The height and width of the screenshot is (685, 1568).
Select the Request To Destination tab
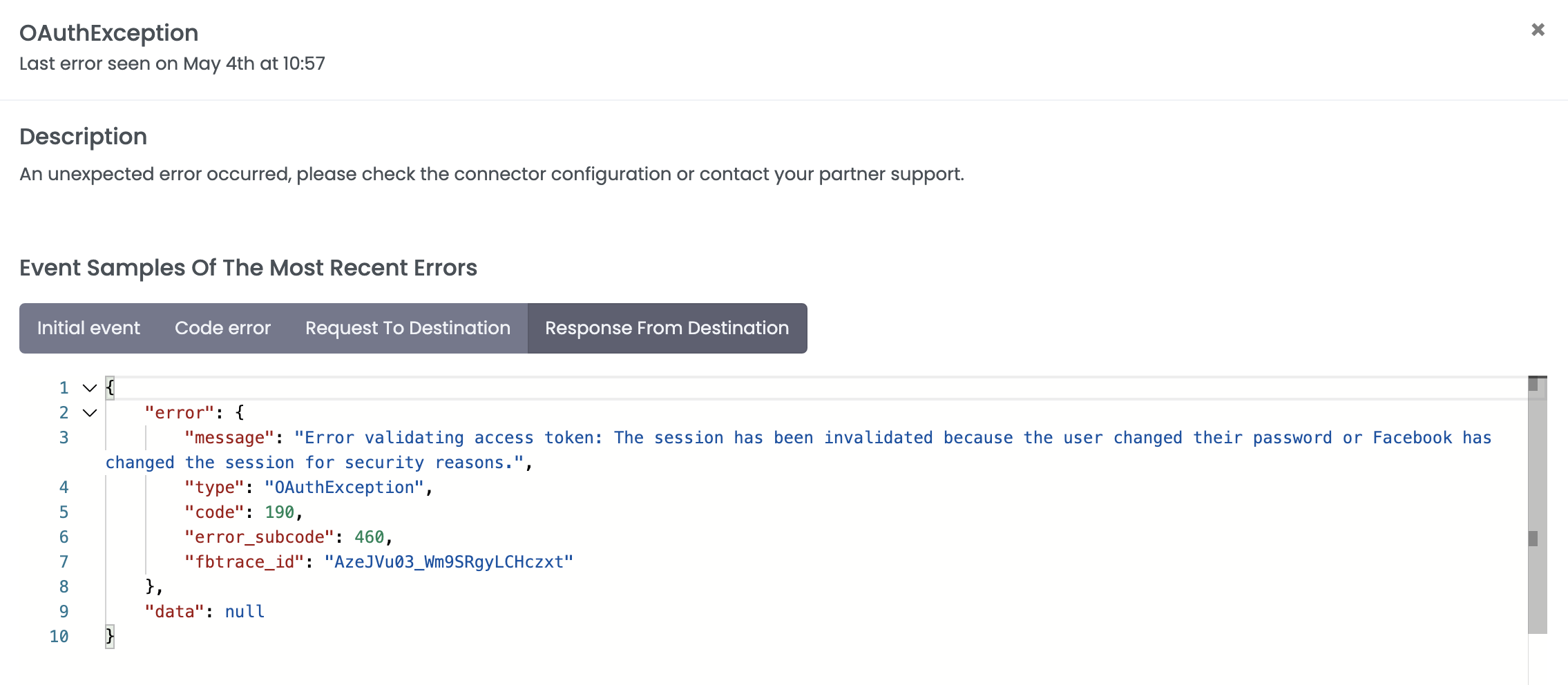(408, 328)
